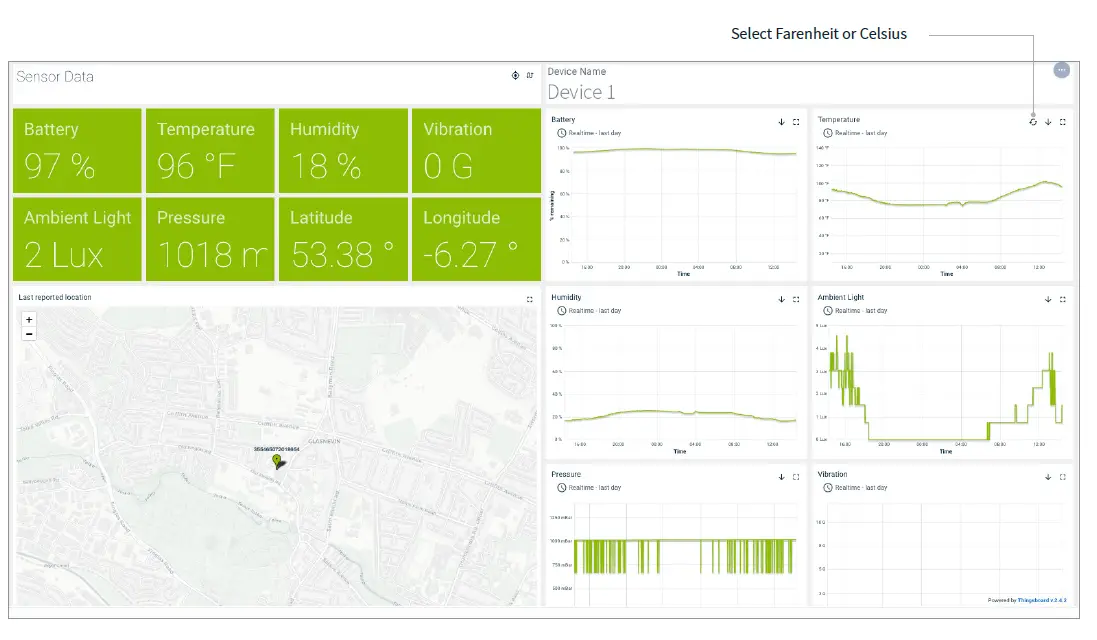The height and width of the screenshot is (640, 1097).
Task: Expand the Humidity widget to fullscreen
Action: [x=796, y=299]
